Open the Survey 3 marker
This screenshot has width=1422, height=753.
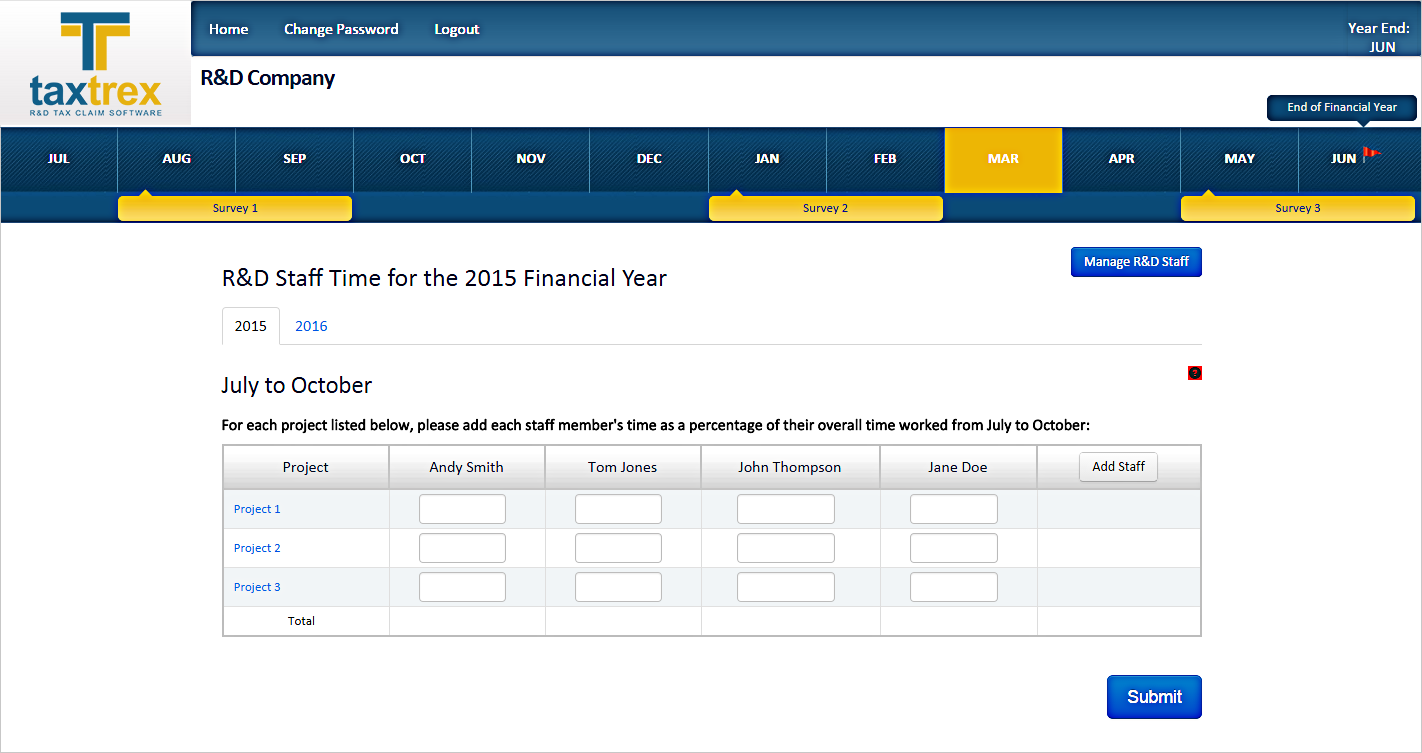coord(1297,208)
